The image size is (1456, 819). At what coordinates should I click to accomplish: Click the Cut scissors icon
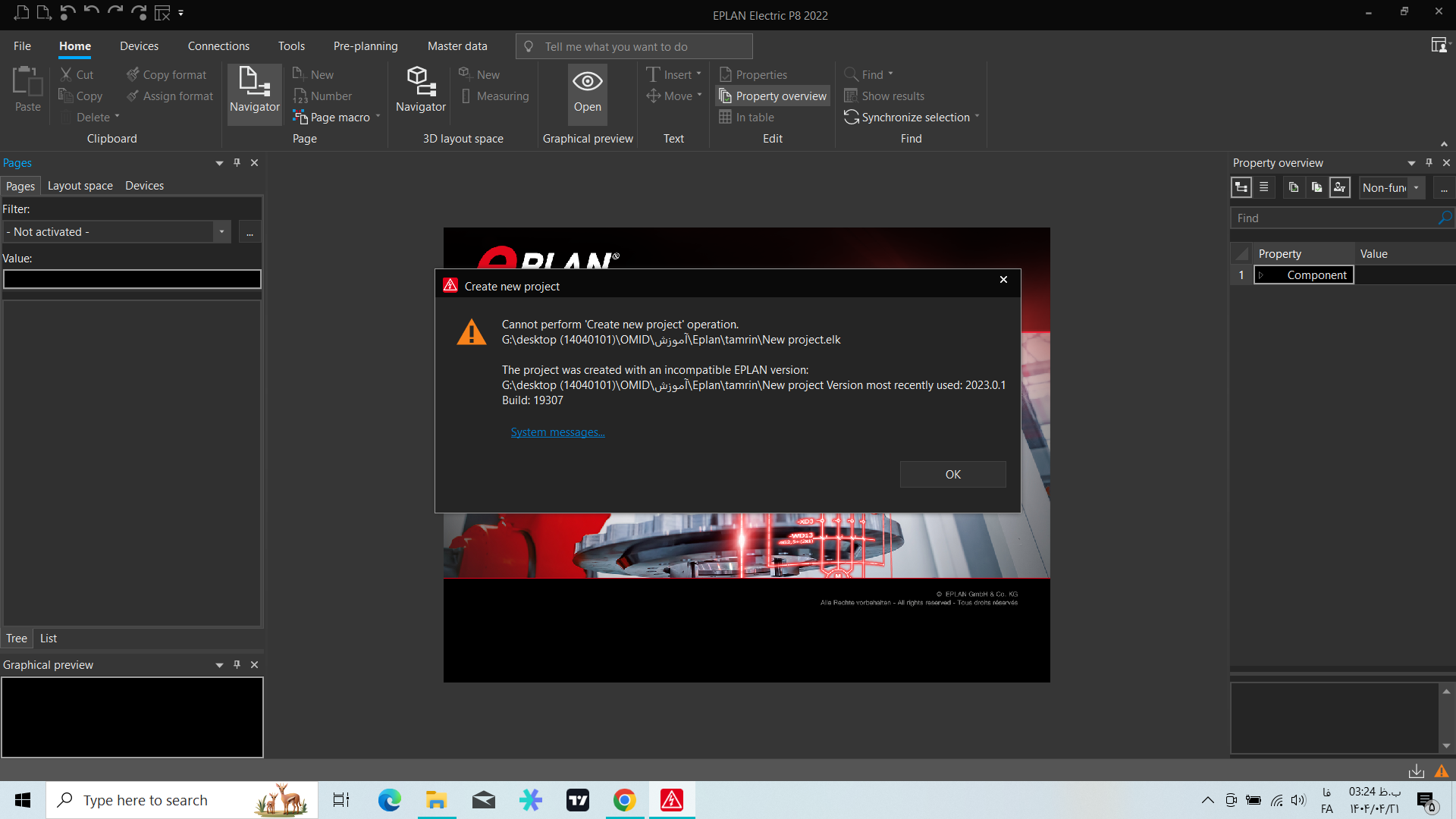[x=66, y=74]
